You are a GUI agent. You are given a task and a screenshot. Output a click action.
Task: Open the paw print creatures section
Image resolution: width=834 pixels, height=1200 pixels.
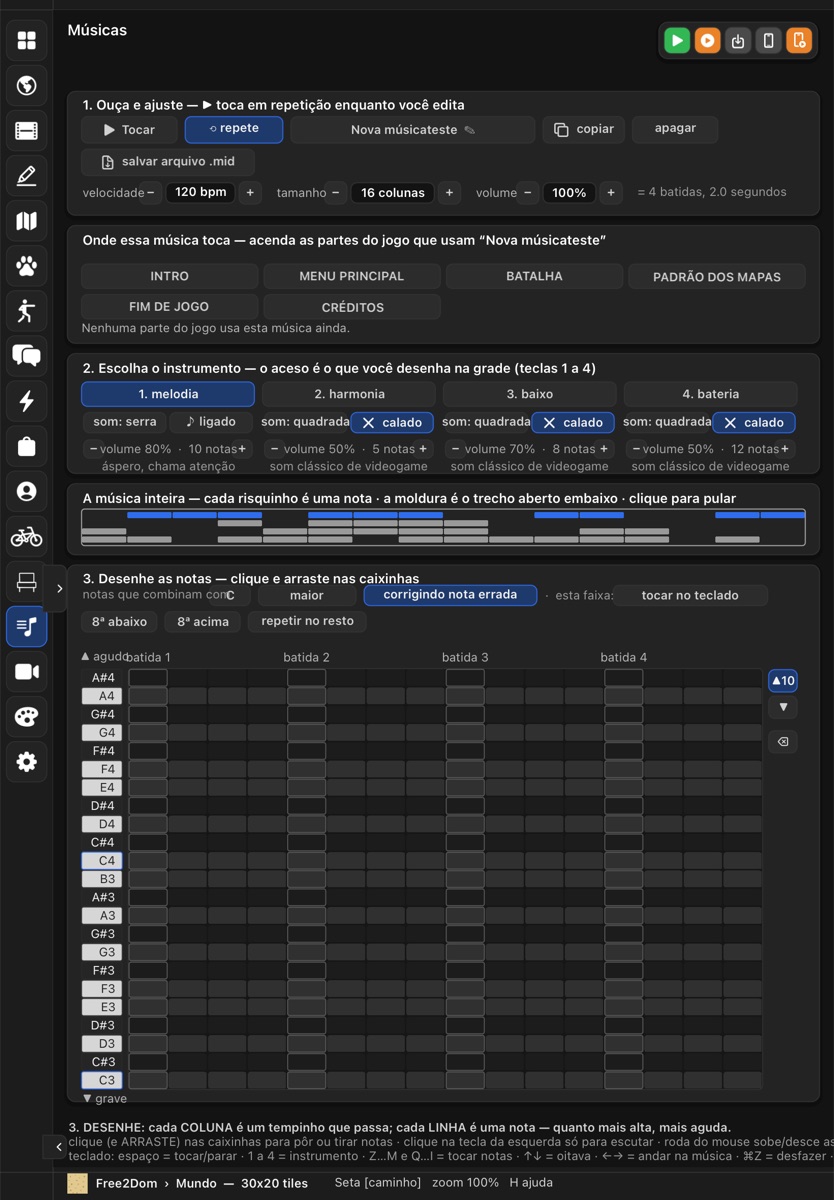click(27, 266)
